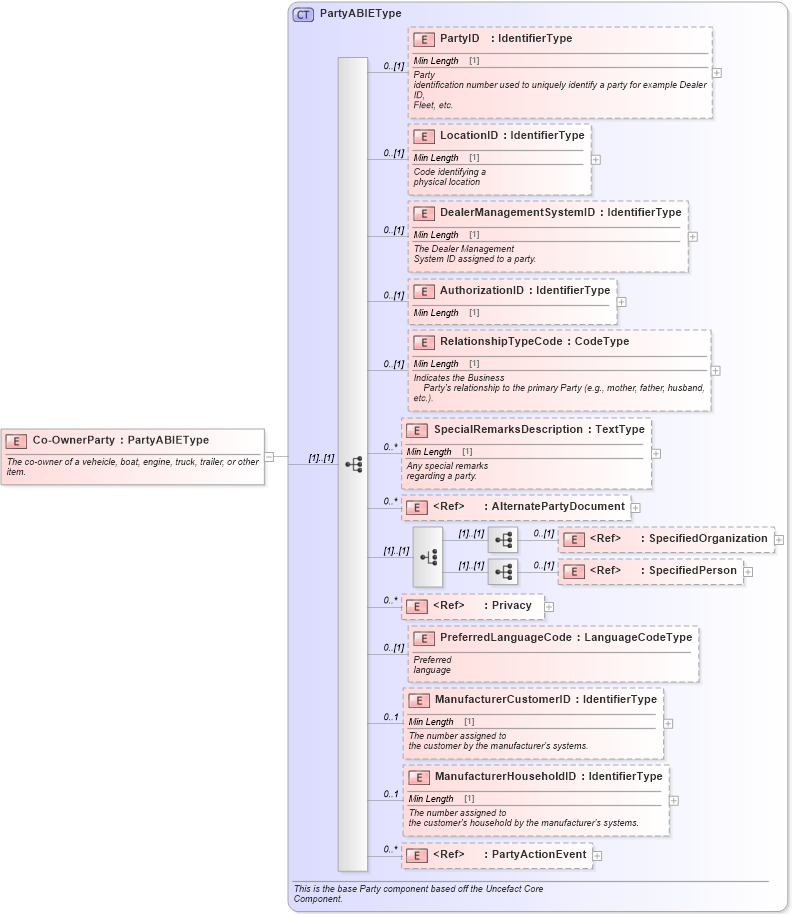Screen dimensions: 792x914
Task: Click the PartyActionEvent reference name
Action: 538,855
